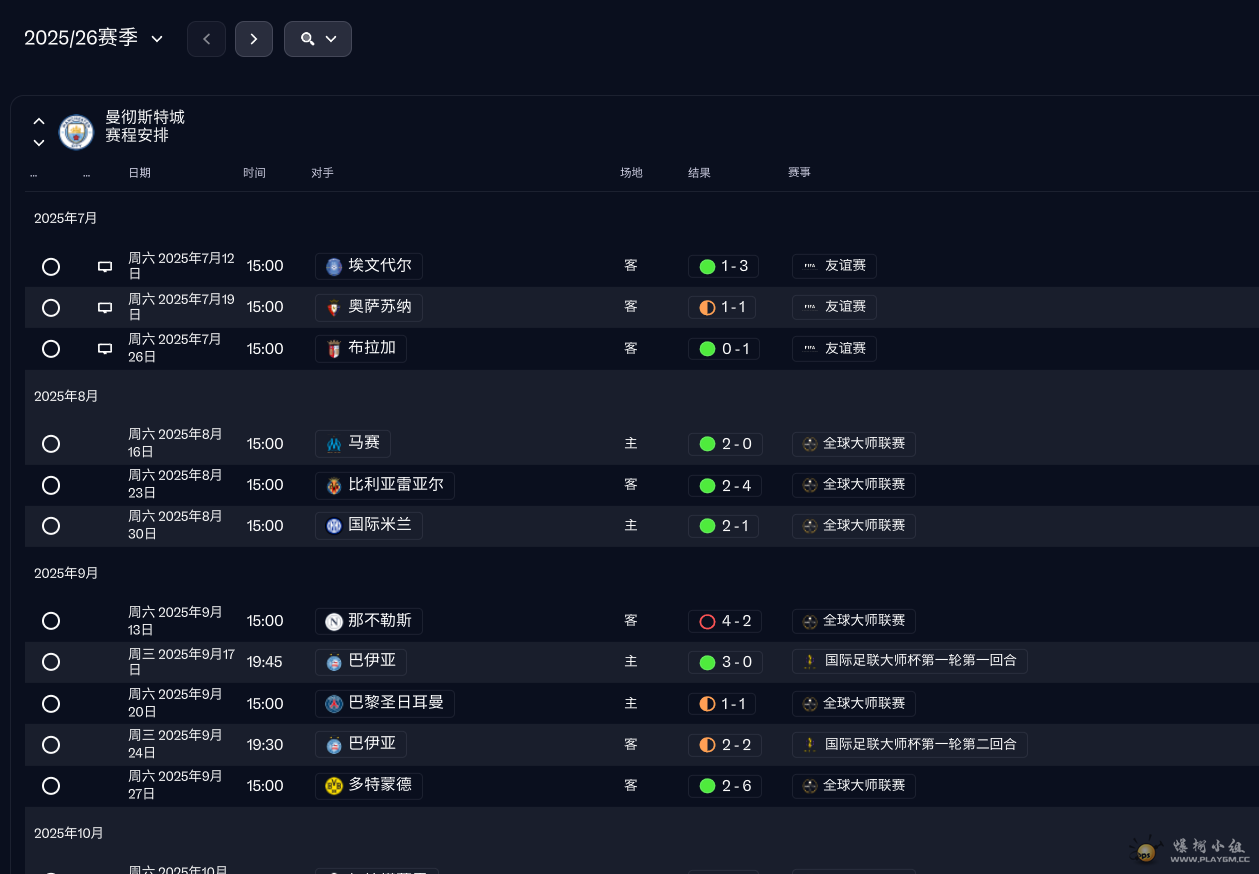Click the 多特蒙德 club crest icon
Image resolution: width=1259 pixels, height=874 pixels.
(334, 786)
